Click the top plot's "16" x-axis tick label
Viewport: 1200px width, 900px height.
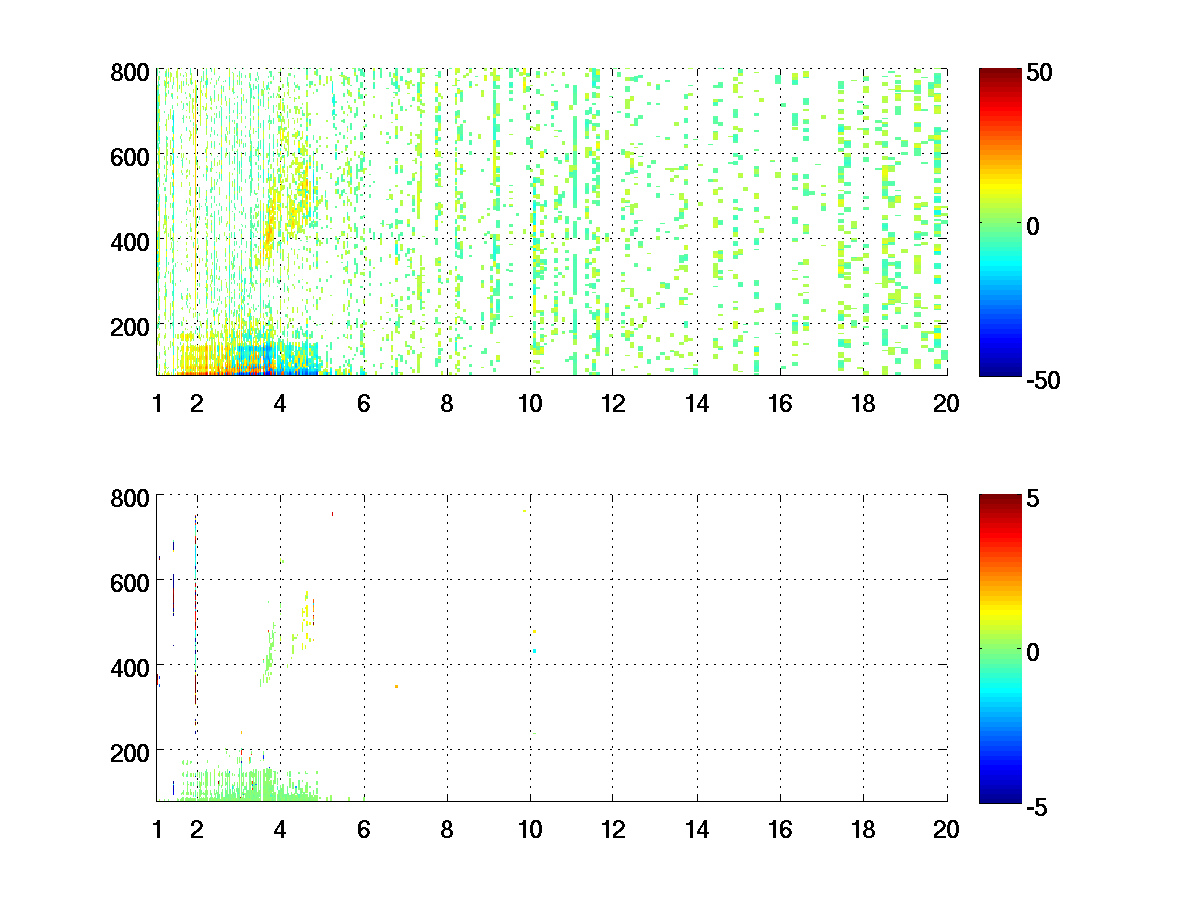pos(780,404)
